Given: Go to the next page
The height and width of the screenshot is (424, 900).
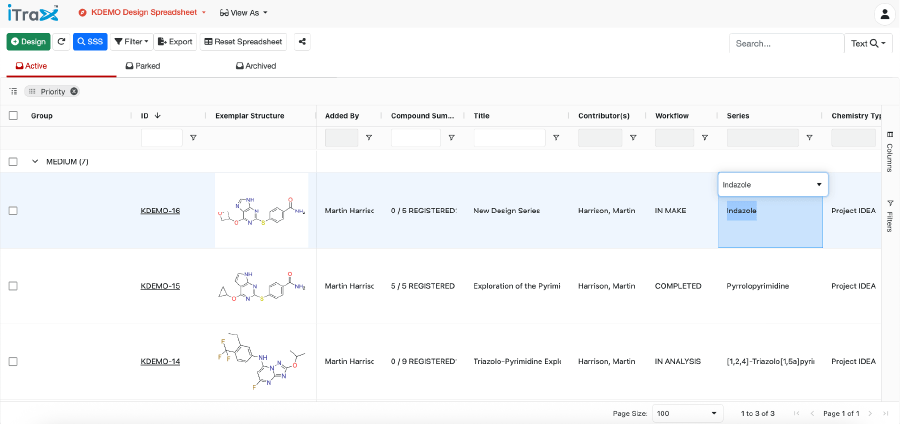Looking at the screenshot, I should pyautogui.click(x=870, y=413).
